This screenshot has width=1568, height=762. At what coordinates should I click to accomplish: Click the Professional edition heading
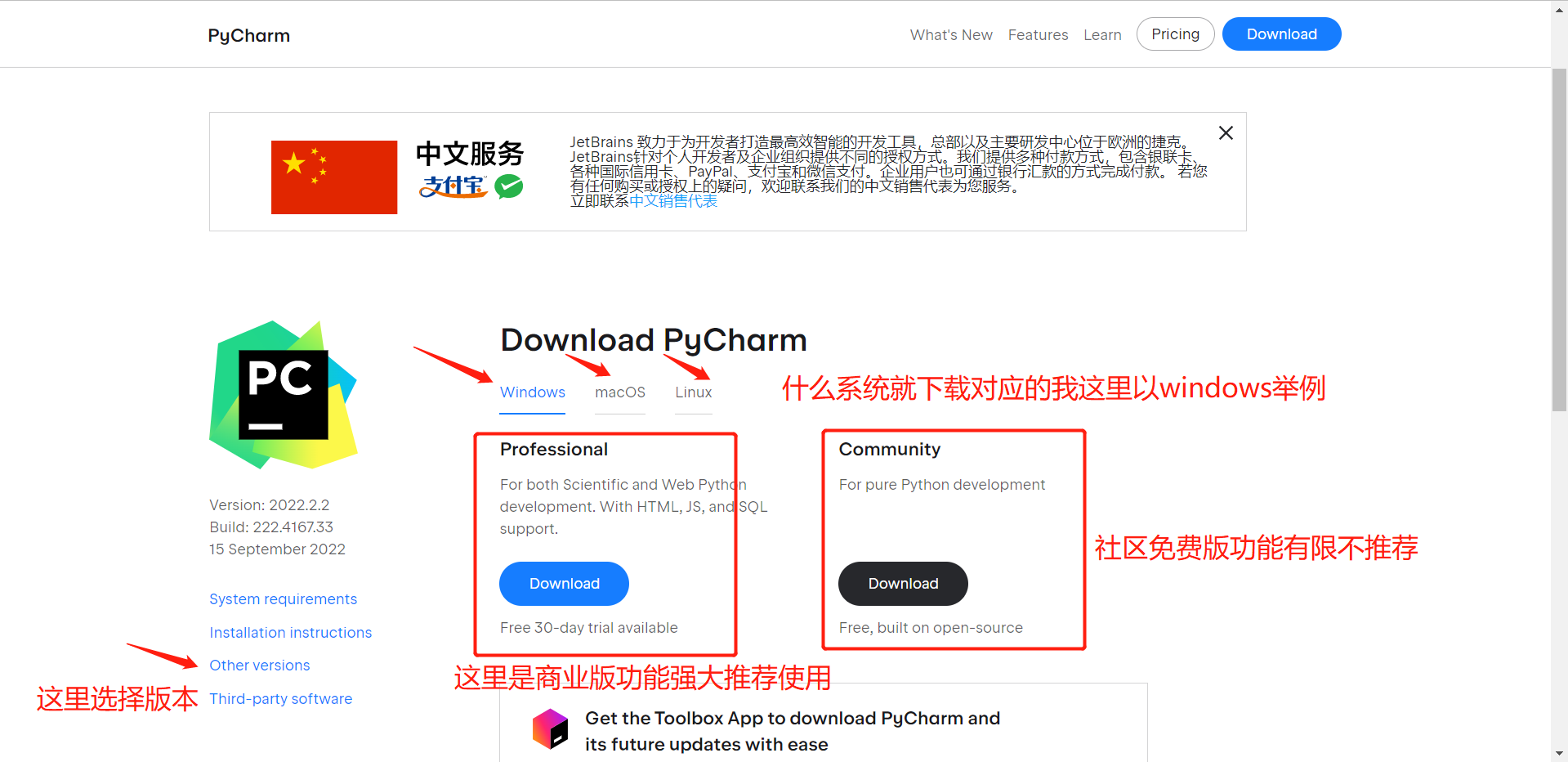click(554, 450)
